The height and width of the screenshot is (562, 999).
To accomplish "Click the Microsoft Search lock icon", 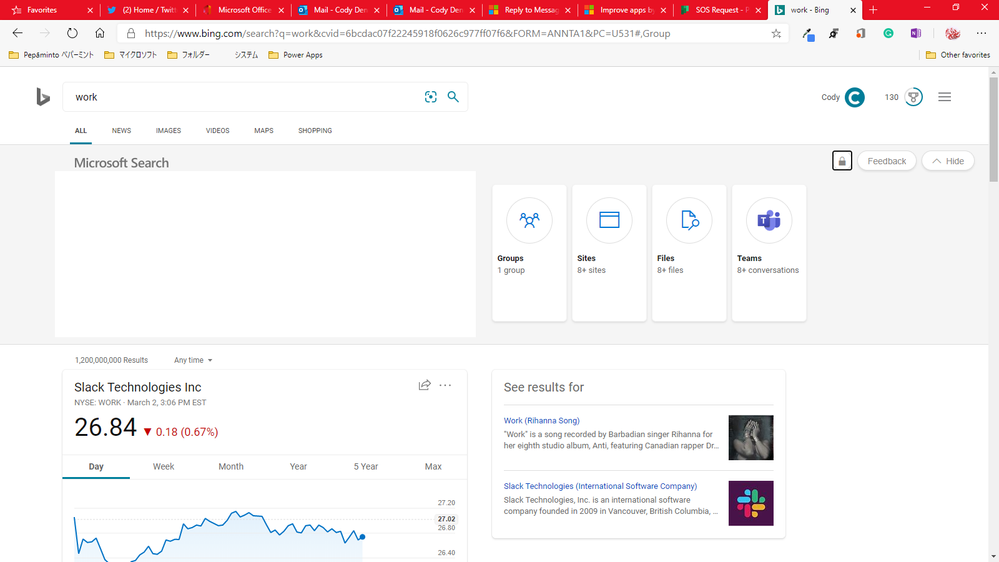I will coord(842,161).
